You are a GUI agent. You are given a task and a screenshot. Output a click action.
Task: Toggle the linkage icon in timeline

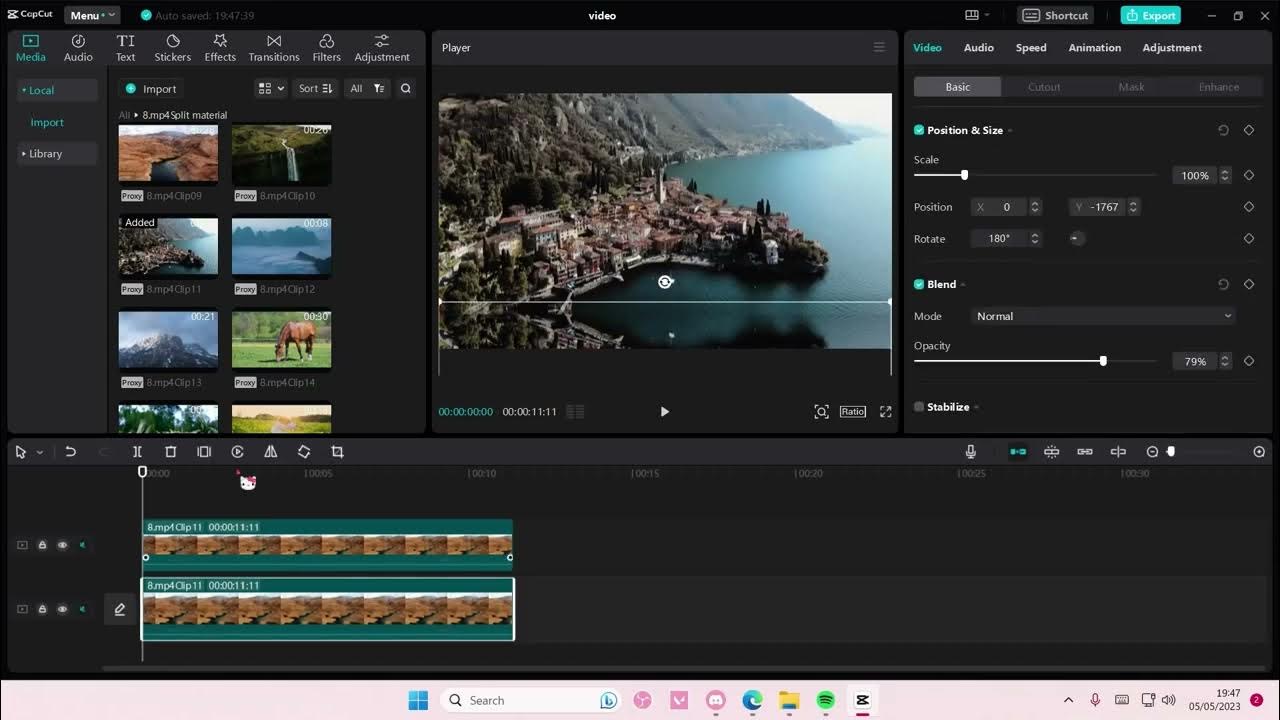click(1085, 452)
